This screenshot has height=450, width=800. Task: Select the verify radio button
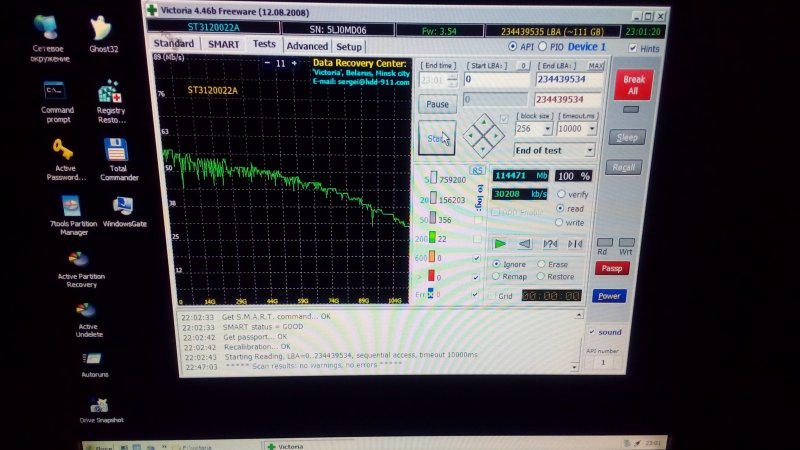[x=561, y=194]
